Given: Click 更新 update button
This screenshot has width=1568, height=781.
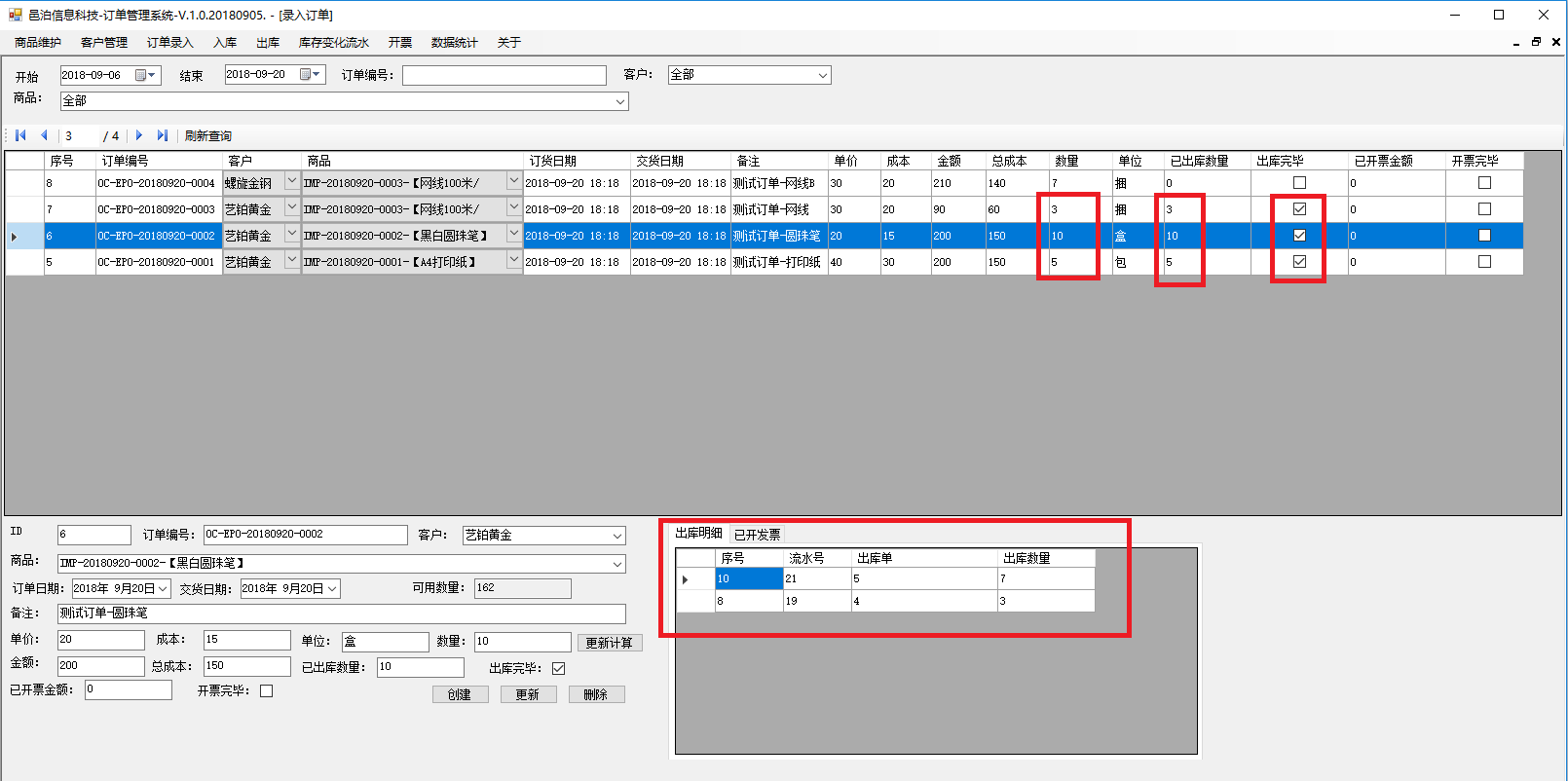Looking at the screenshot, I should click(x=528, y=694).
